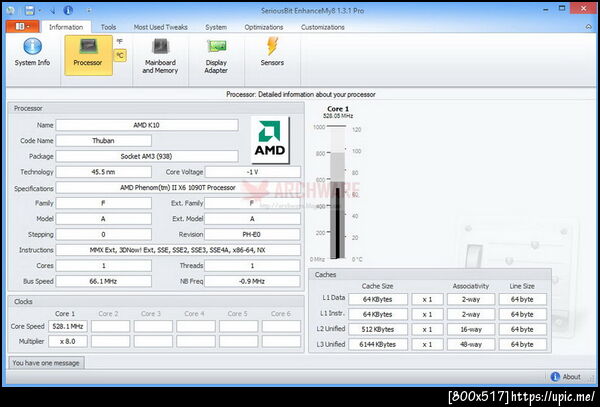
Task: Open the Customizations tab
Action: 323,27
